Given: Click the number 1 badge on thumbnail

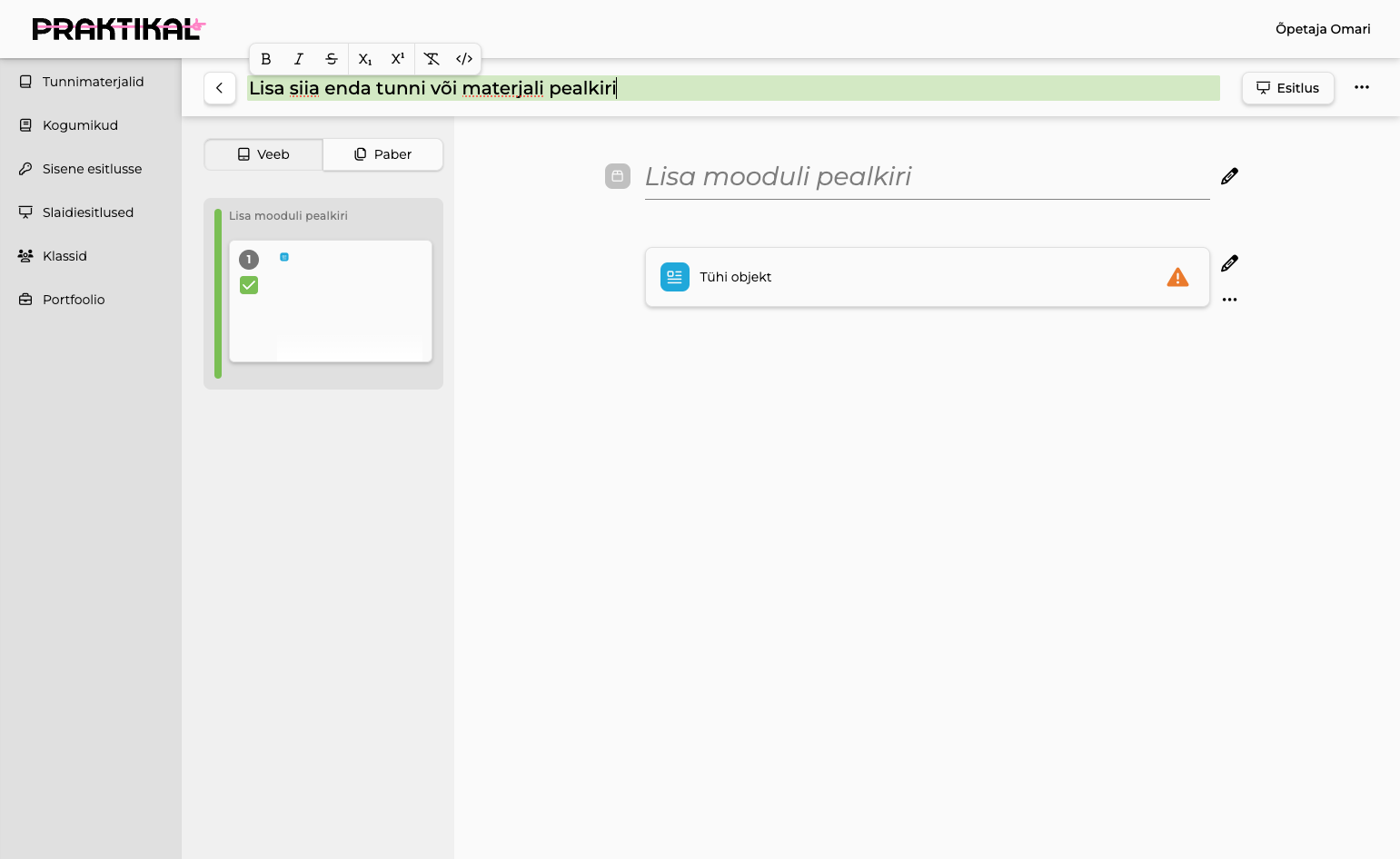Looking at the screenshot, I should (249, 260).
